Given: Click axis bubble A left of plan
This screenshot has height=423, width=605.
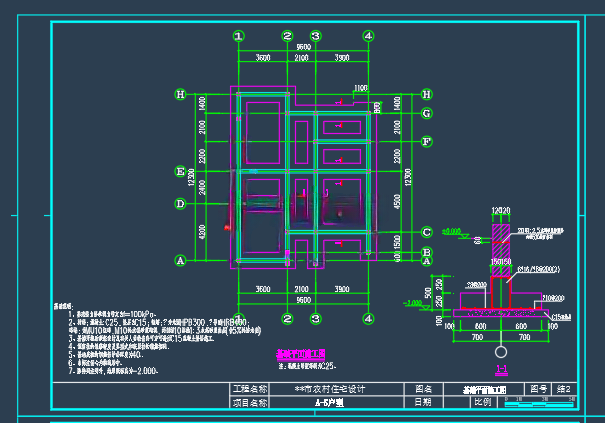Looking at the screenshot, I should [181, 261].
